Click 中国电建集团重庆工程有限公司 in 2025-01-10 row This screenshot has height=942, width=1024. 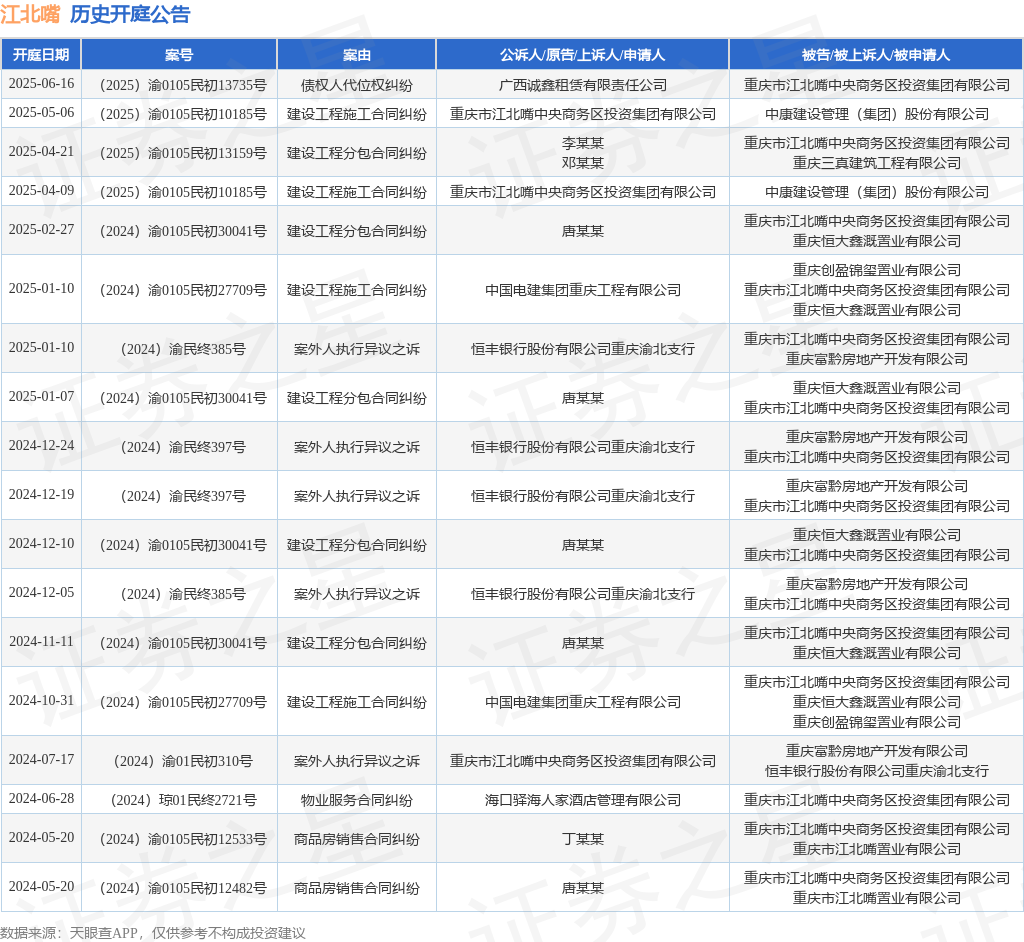583,290
